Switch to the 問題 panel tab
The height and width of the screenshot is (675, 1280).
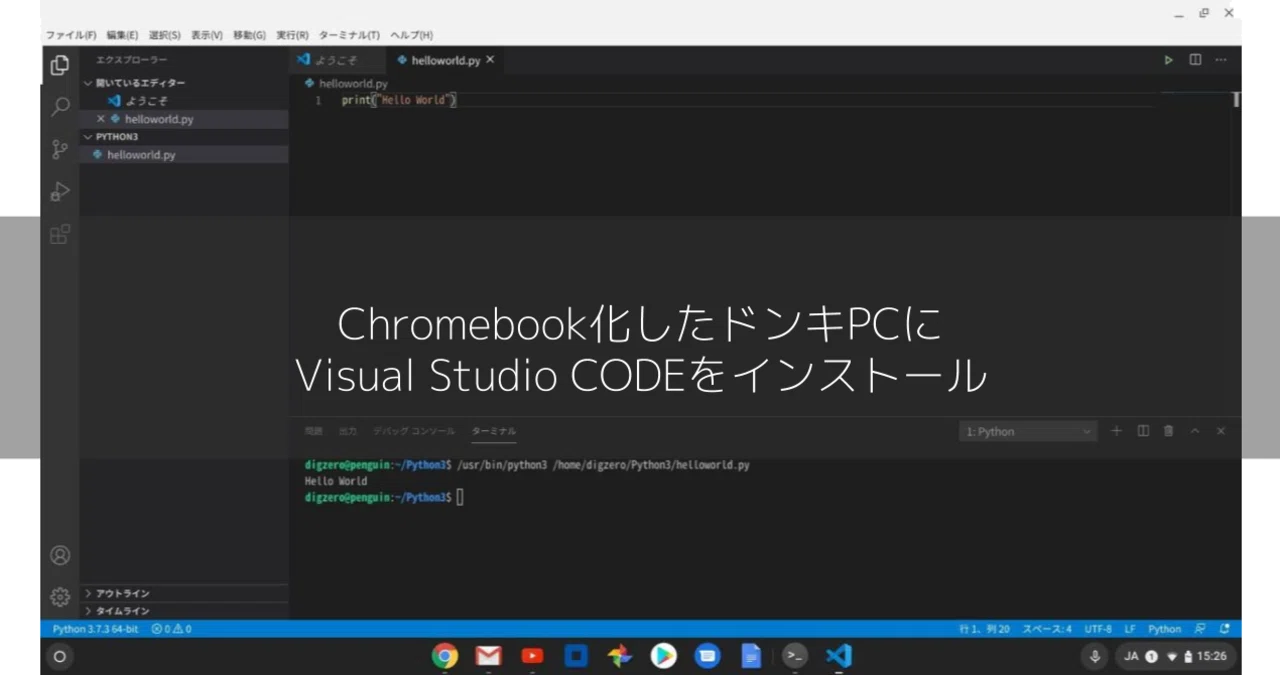click(314, 431)
